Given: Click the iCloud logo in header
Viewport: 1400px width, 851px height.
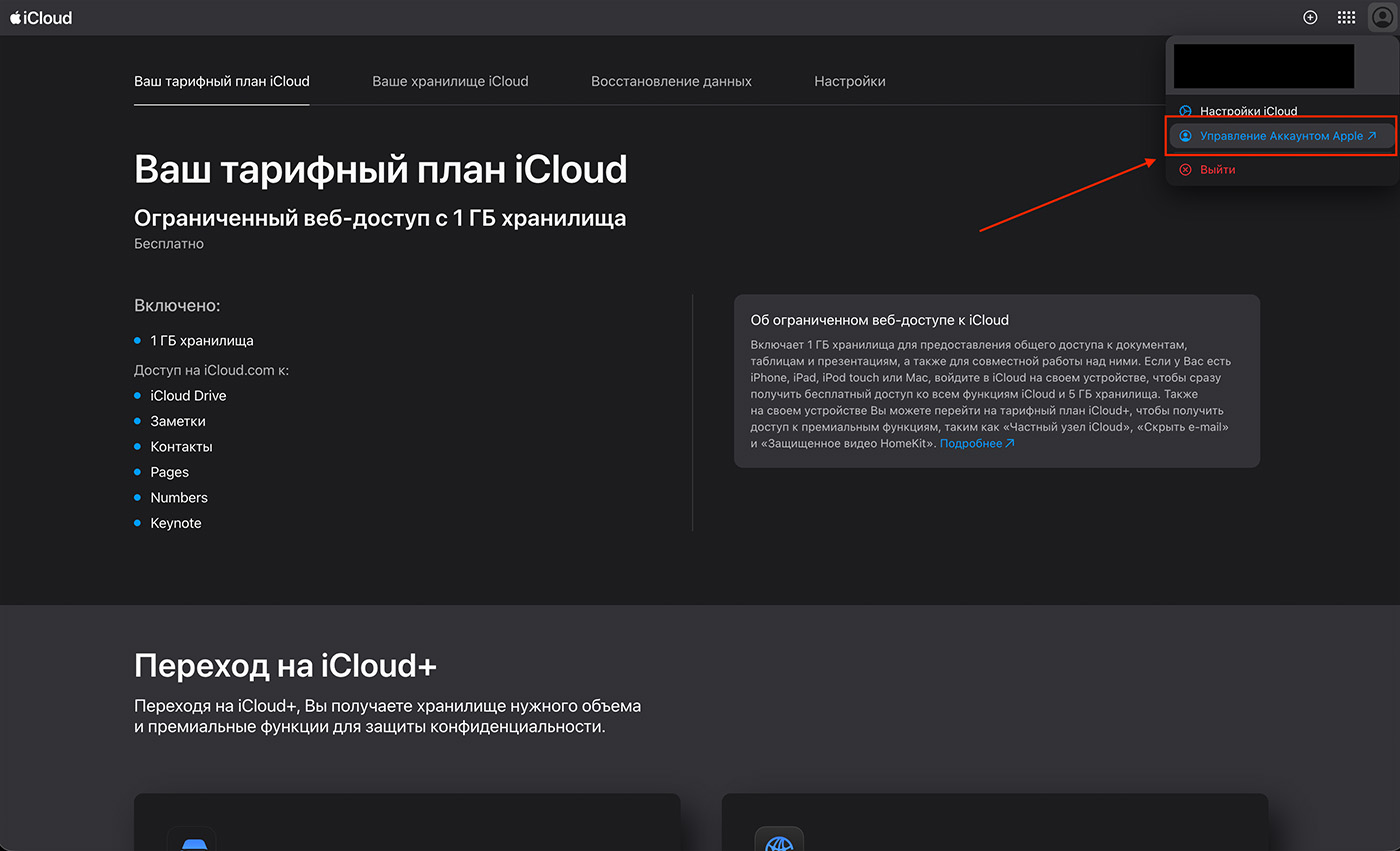Looking at the screenshot, I should pos(41,18).
